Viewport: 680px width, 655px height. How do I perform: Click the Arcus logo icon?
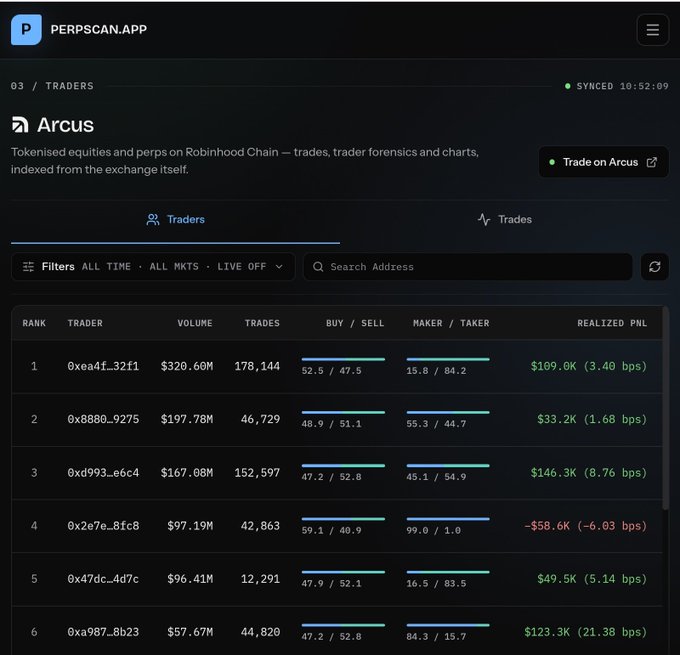[20, 125]
